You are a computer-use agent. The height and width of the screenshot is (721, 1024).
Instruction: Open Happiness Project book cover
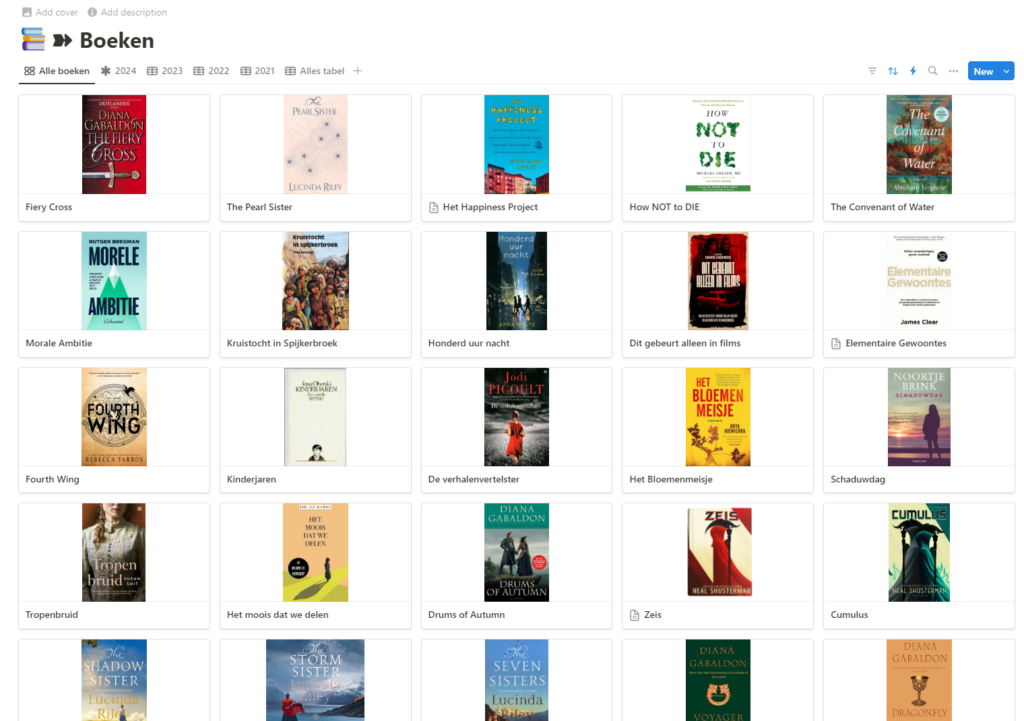click(x=517, y=144)
